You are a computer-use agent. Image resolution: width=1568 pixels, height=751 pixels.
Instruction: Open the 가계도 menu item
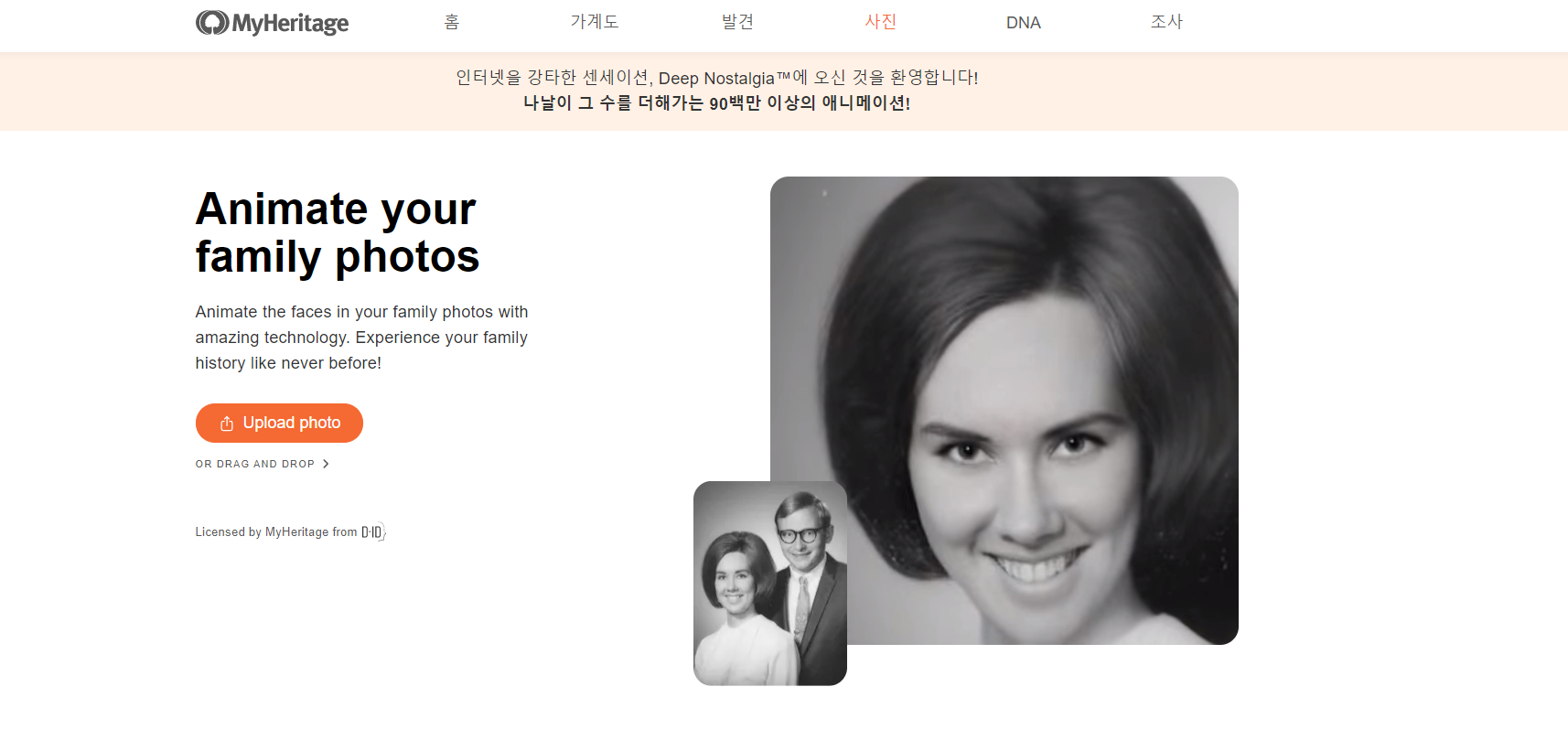(595, 22)
